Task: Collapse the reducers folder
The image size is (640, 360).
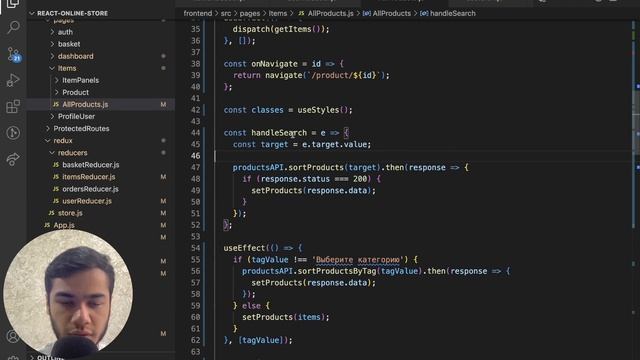Action: click(x=52, y=153)
